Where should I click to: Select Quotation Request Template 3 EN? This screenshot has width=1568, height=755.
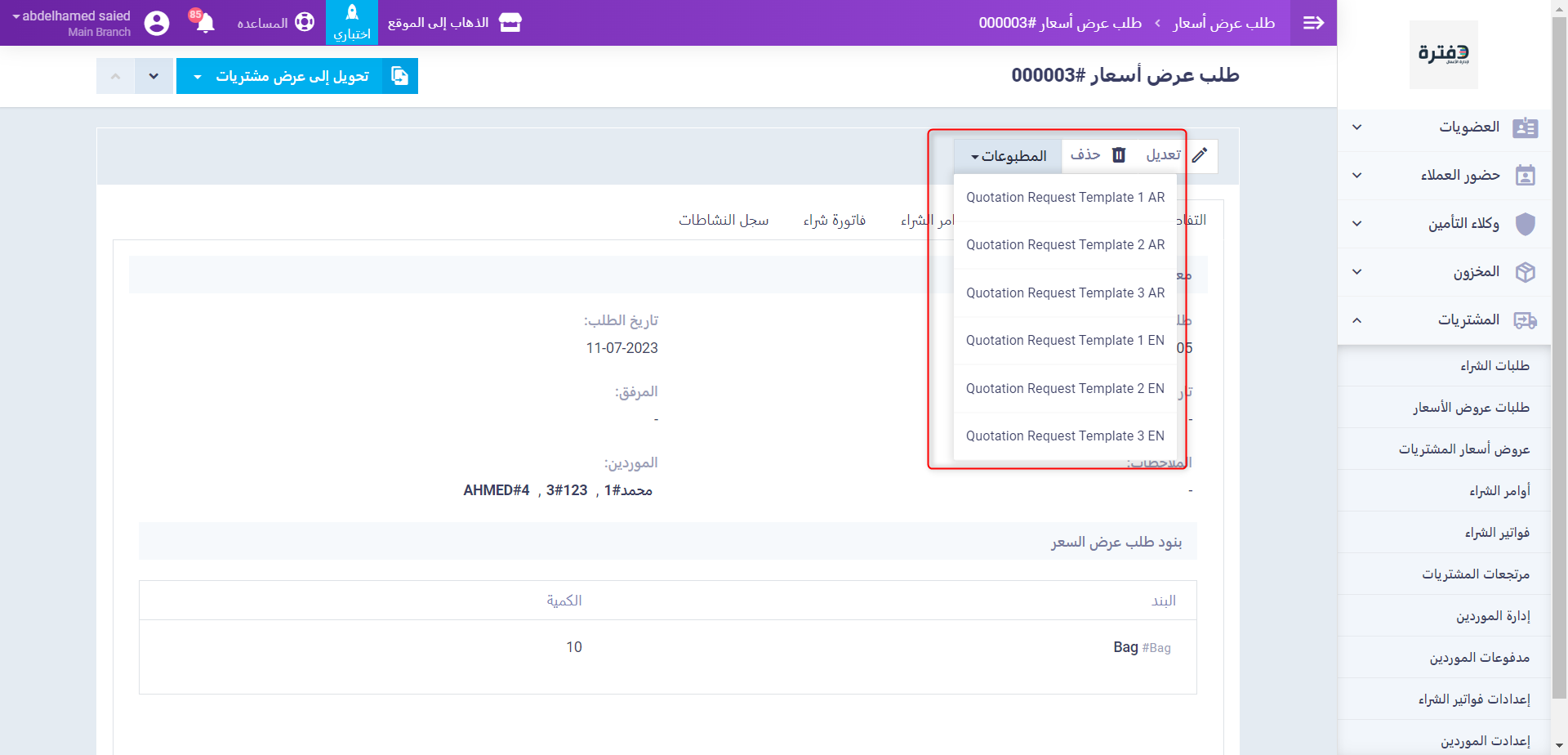(1065, 436)
